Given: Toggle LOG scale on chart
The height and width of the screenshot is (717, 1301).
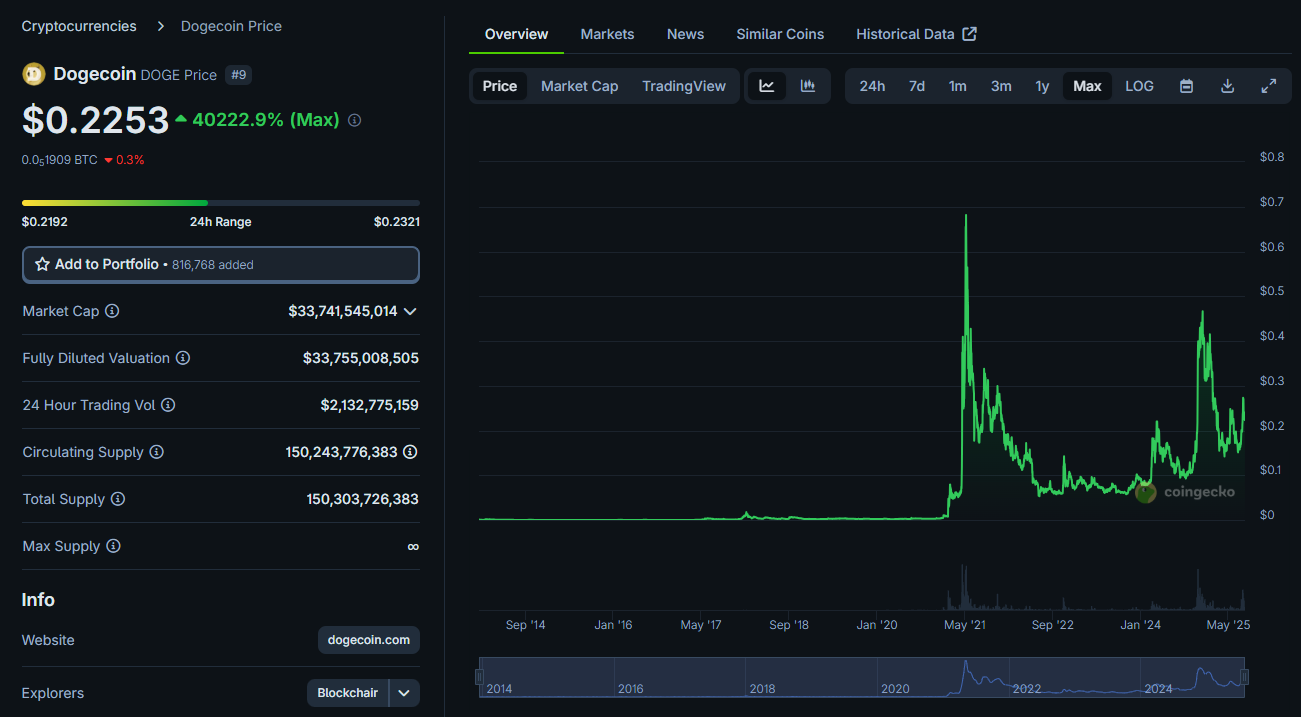Looking at the screenshot, I should [1139, 86].
